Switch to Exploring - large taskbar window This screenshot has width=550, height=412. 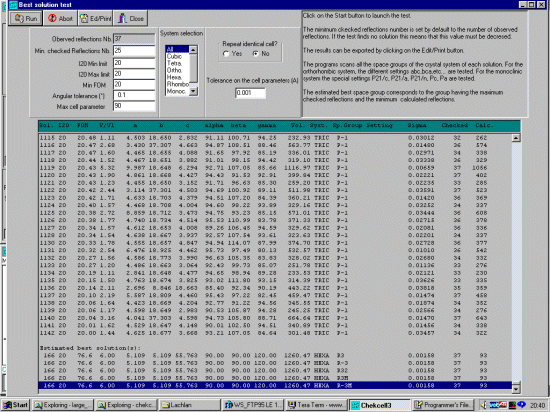pos(63,405)
